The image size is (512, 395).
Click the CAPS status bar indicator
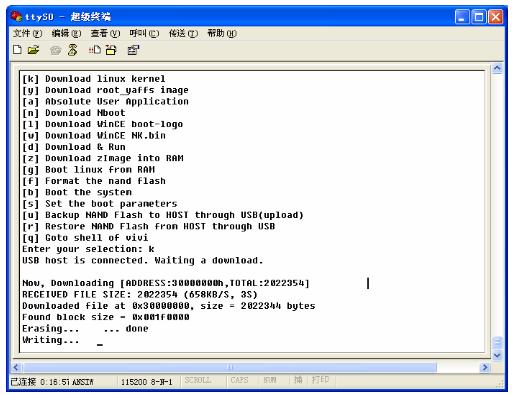pos(239,380)
